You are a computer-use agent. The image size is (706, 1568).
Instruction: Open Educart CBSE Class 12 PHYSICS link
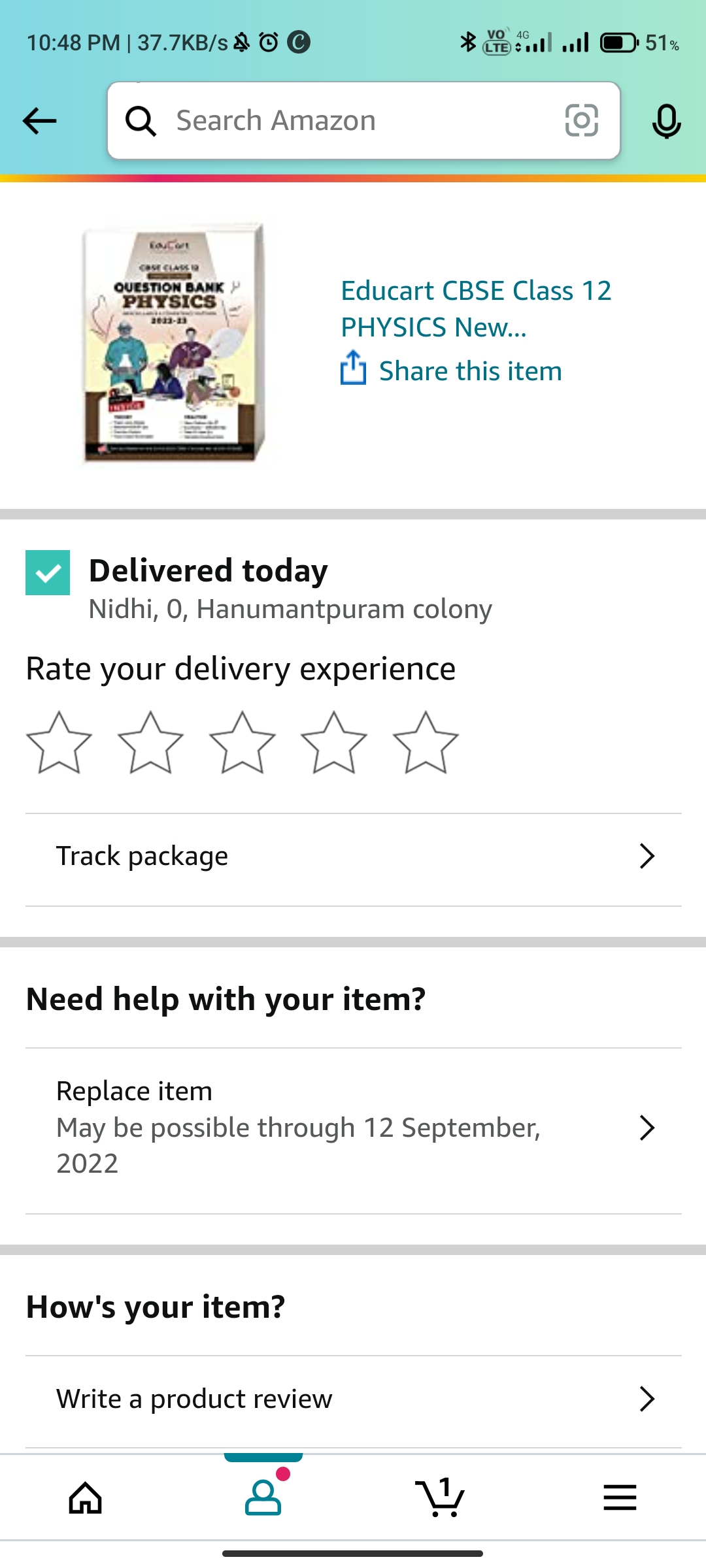[x=476, y=308]
